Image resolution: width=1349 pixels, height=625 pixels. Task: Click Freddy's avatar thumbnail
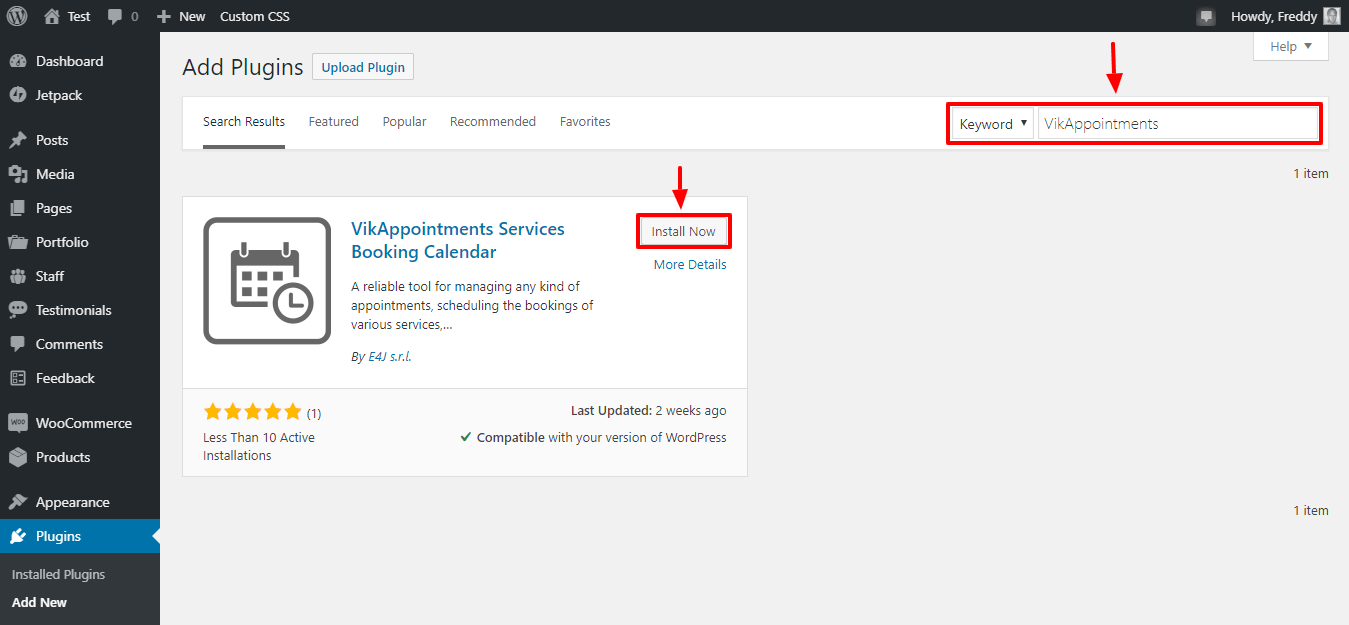[x=1331, y=16]
